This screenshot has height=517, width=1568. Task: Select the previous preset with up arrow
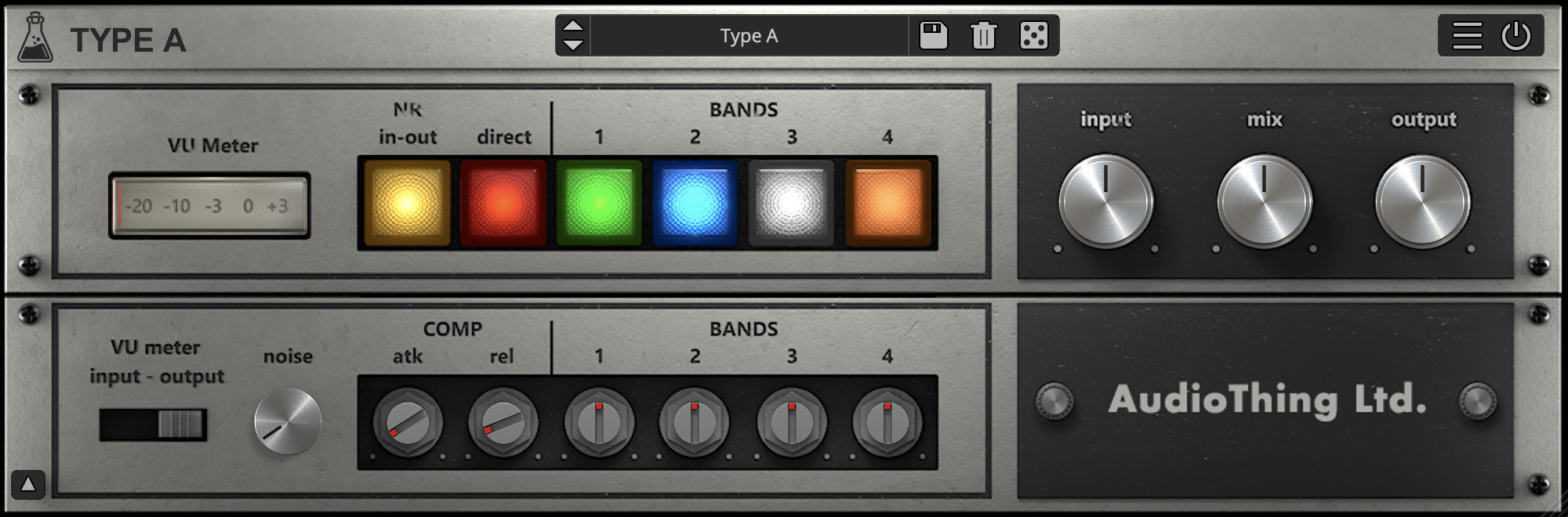click(573, 26)
